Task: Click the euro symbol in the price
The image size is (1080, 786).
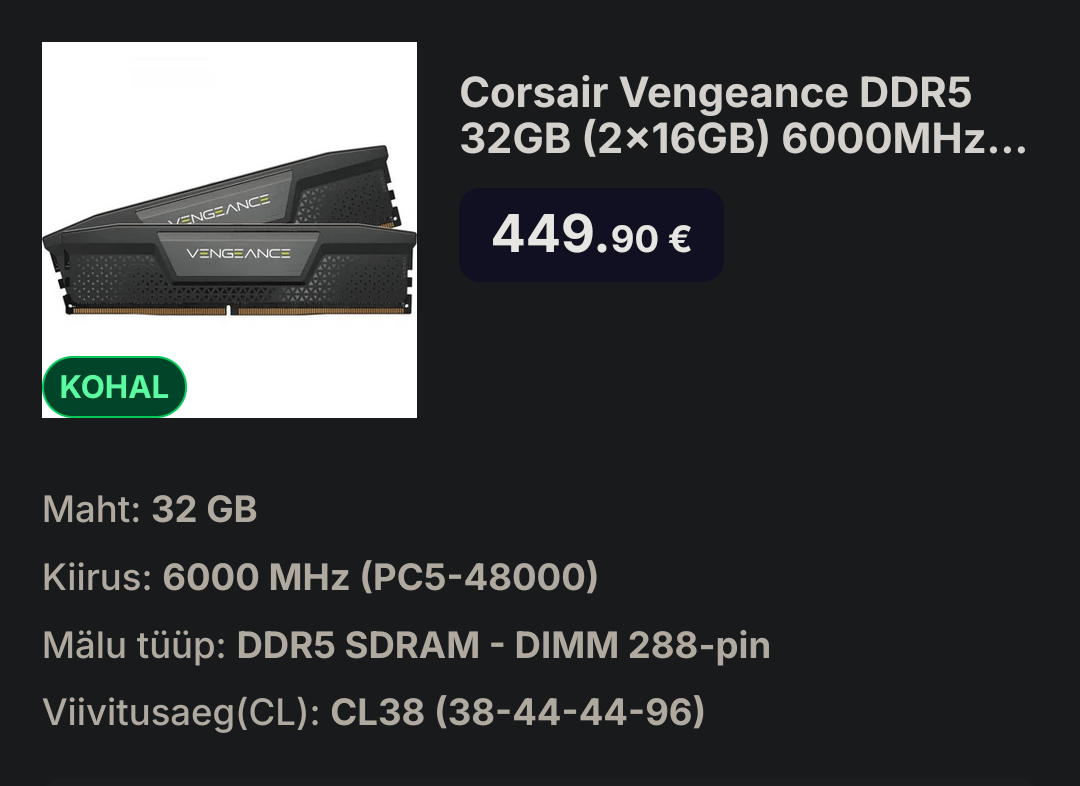Action: click(680, 239)
